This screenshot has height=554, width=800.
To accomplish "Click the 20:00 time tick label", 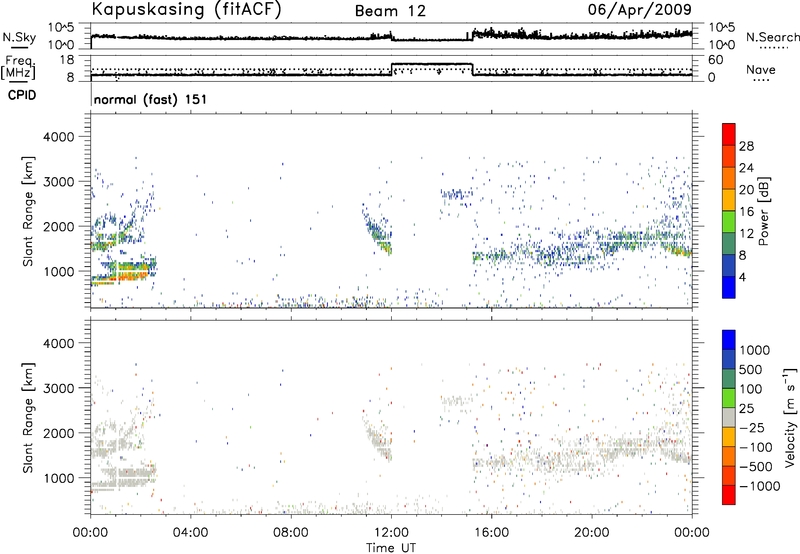I will pos(592,533).
